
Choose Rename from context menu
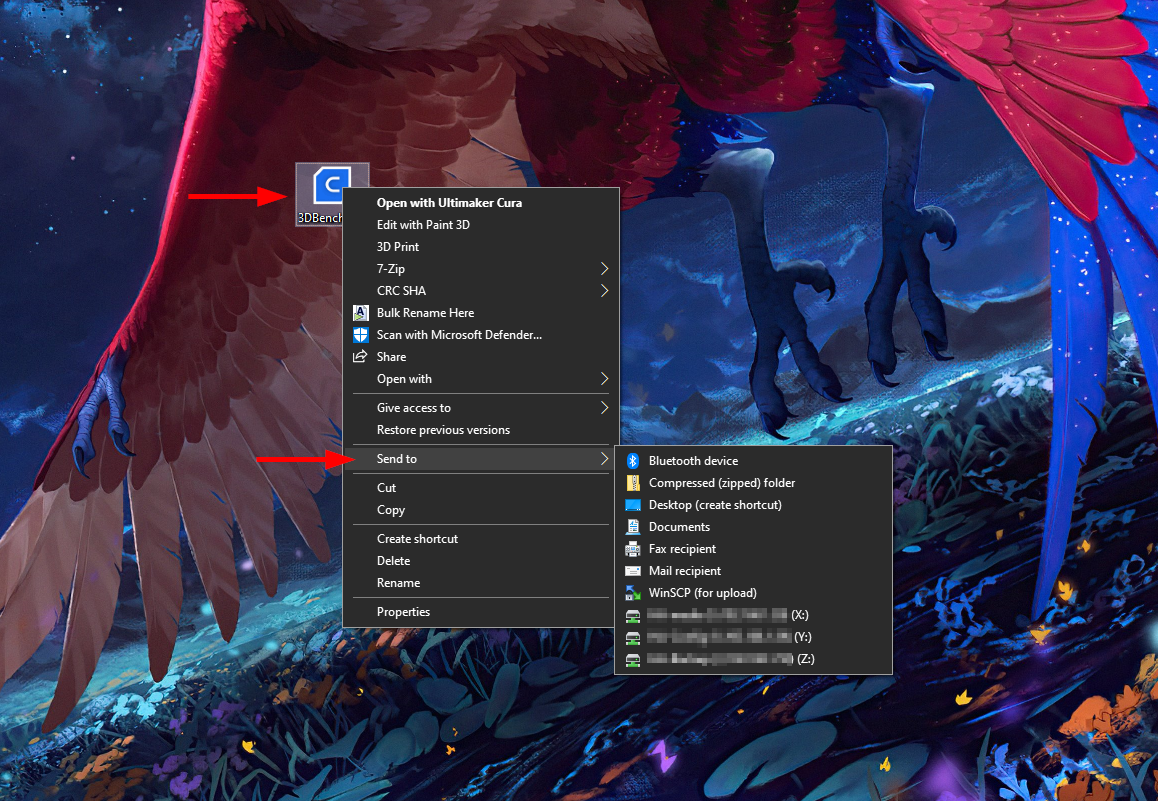point(481,583)
